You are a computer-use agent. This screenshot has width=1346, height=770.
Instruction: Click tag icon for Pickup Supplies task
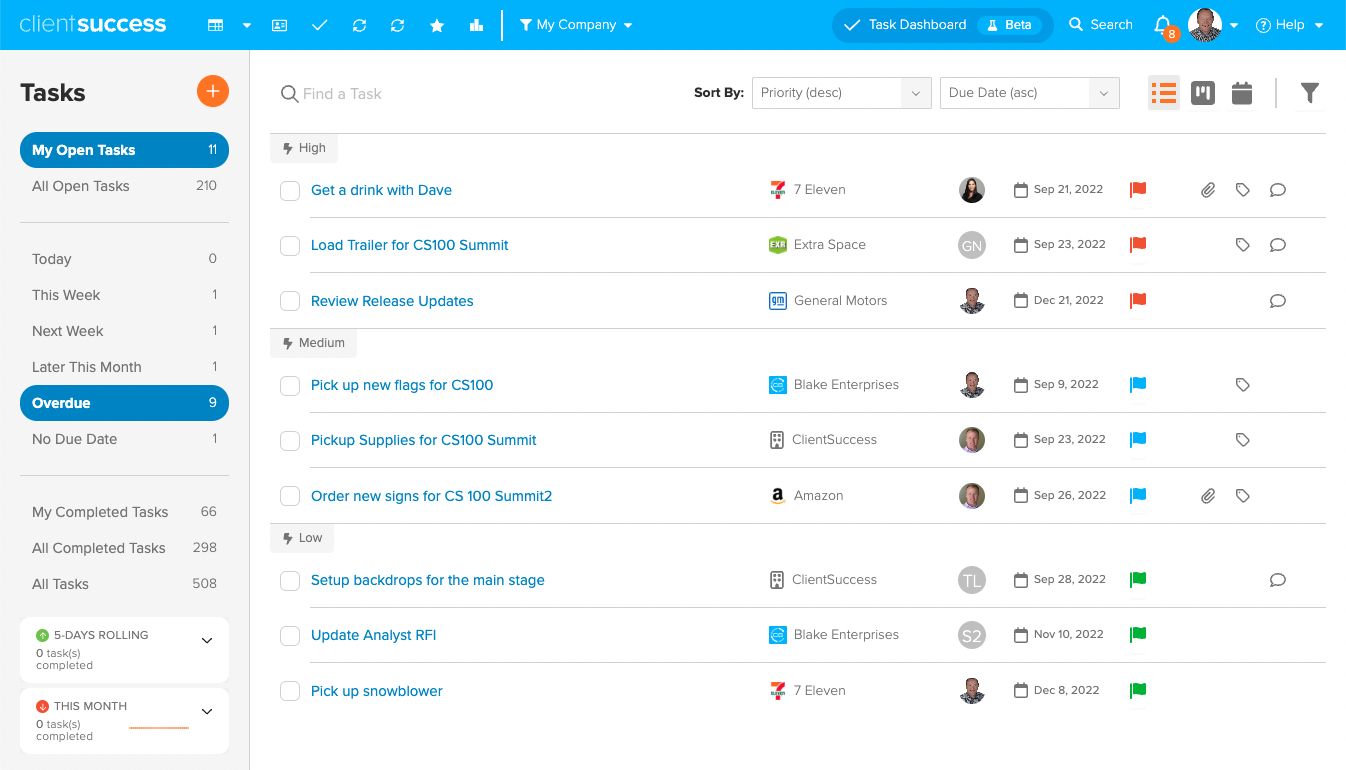(x=1243, y=440)
